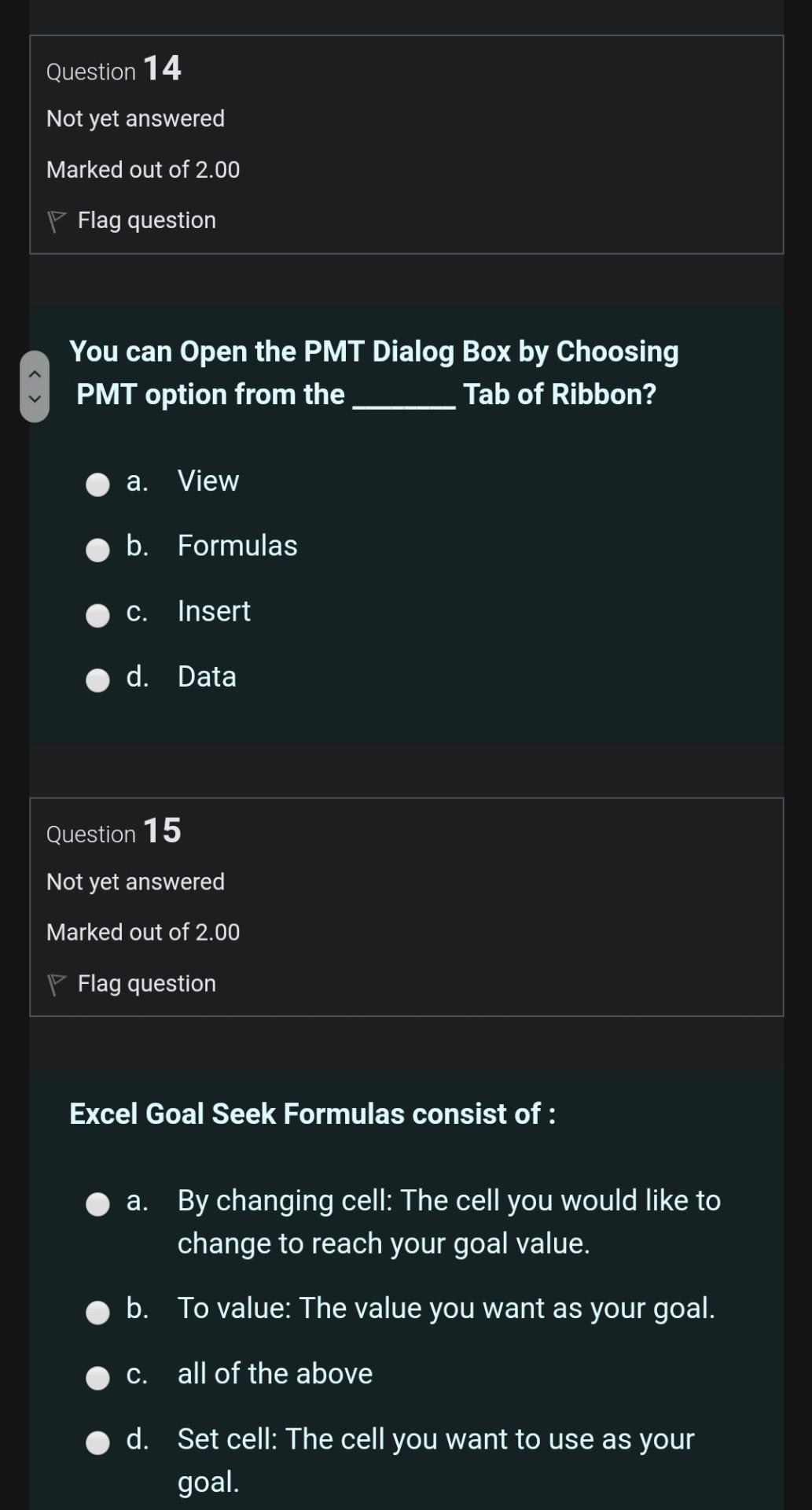Screen dimensions: 812x1510
Task: Select option 'By changing cell' in Question 15
Action: pos(97,1203)
